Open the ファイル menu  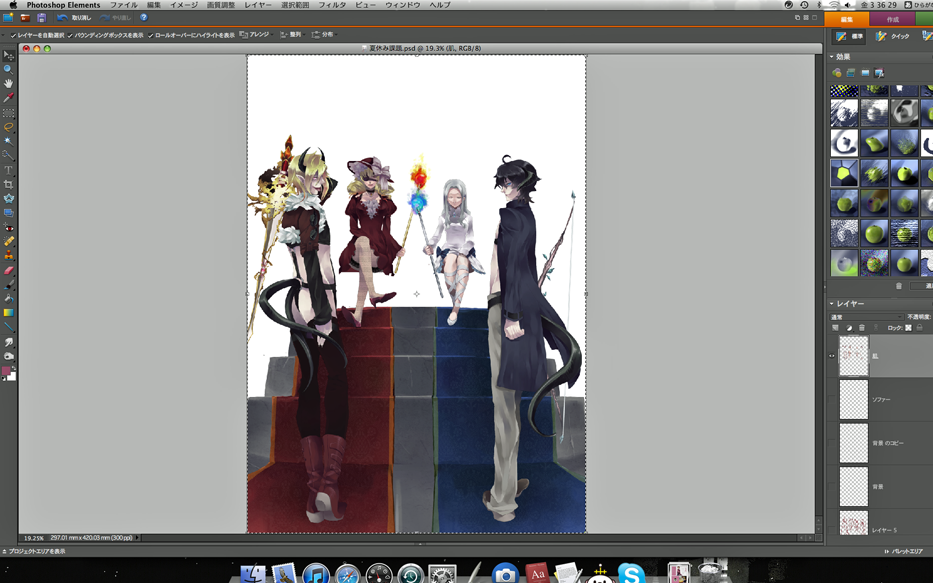click(x=124, y=5)
